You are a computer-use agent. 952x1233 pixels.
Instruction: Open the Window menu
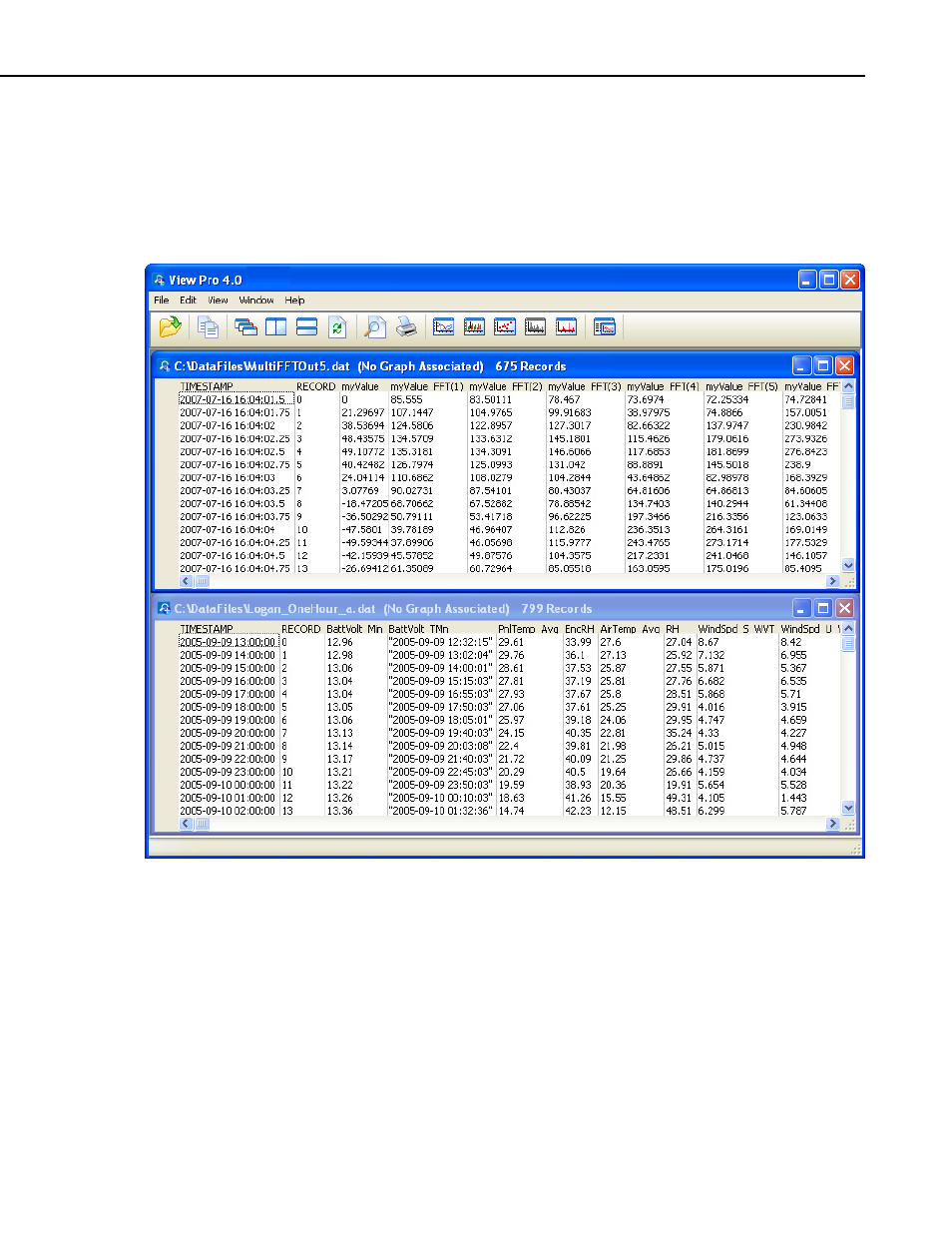[x=256, y=300]
